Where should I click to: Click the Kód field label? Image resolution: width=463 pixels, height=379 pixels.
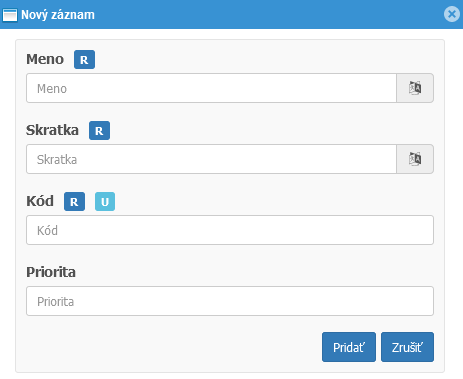(x=40, y=201)
